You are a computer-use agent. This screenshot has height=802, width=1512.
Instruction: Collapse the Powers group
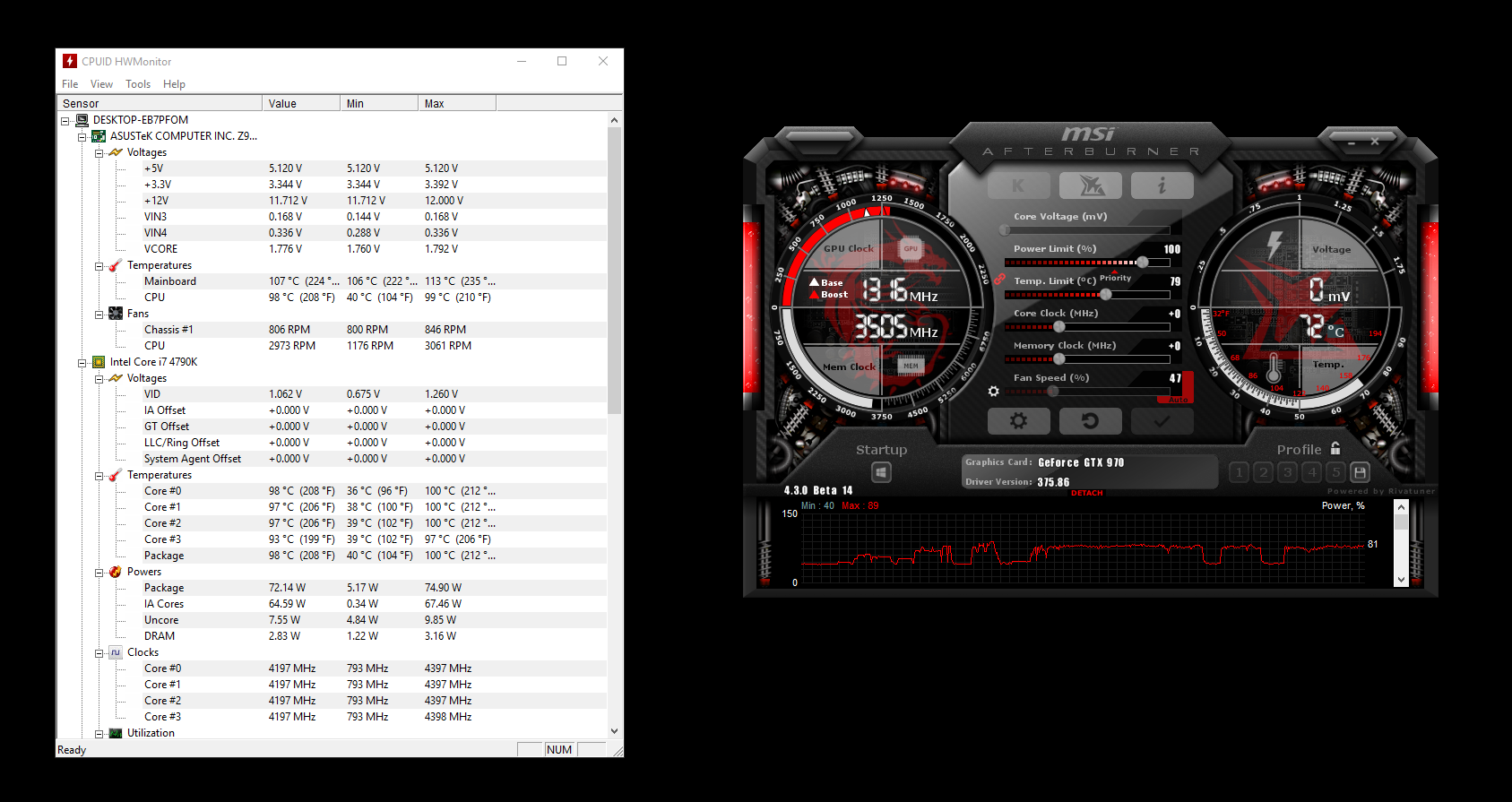pos(99,572)
